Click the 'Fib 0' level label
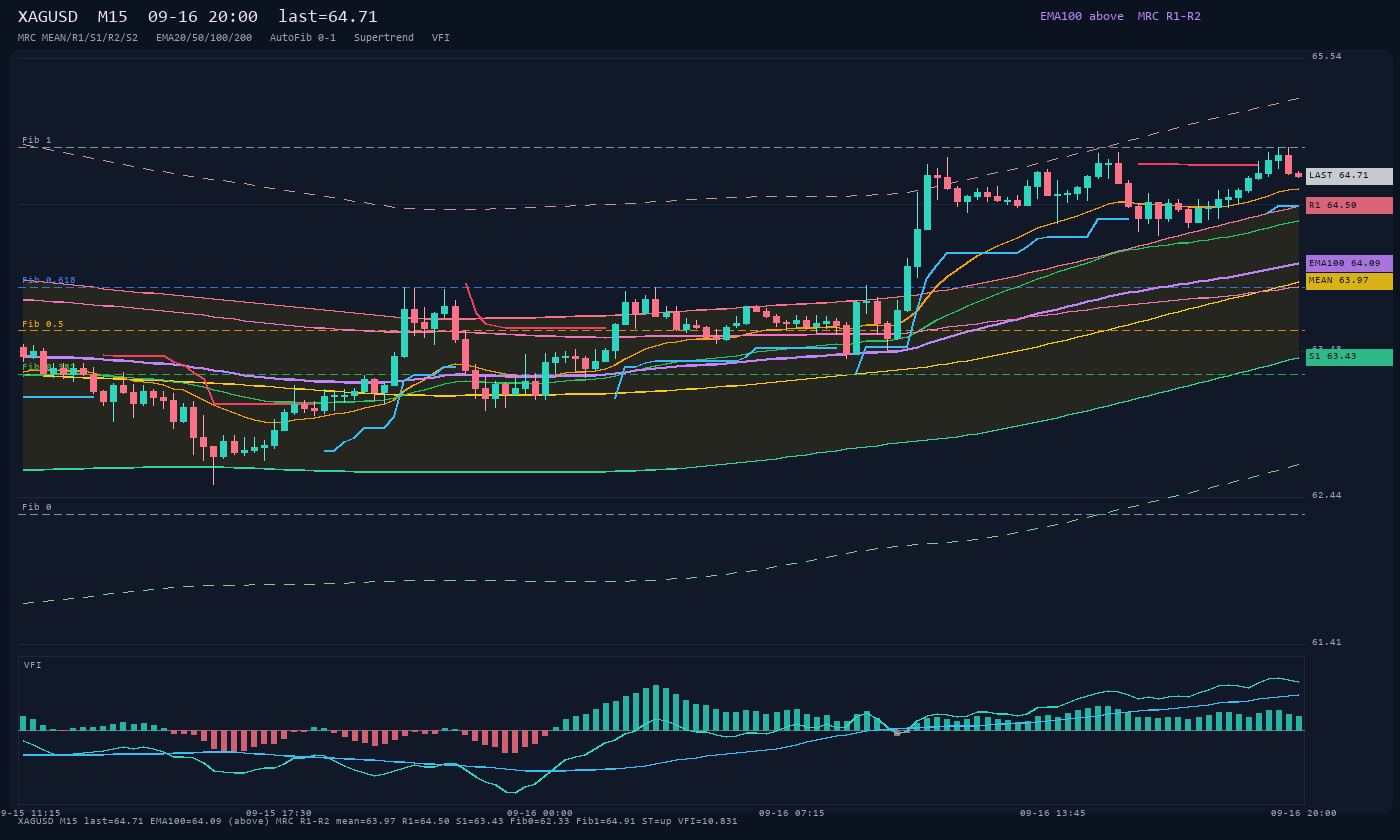This screenshot has height=840, width=1400. click(x=37, y=507)
